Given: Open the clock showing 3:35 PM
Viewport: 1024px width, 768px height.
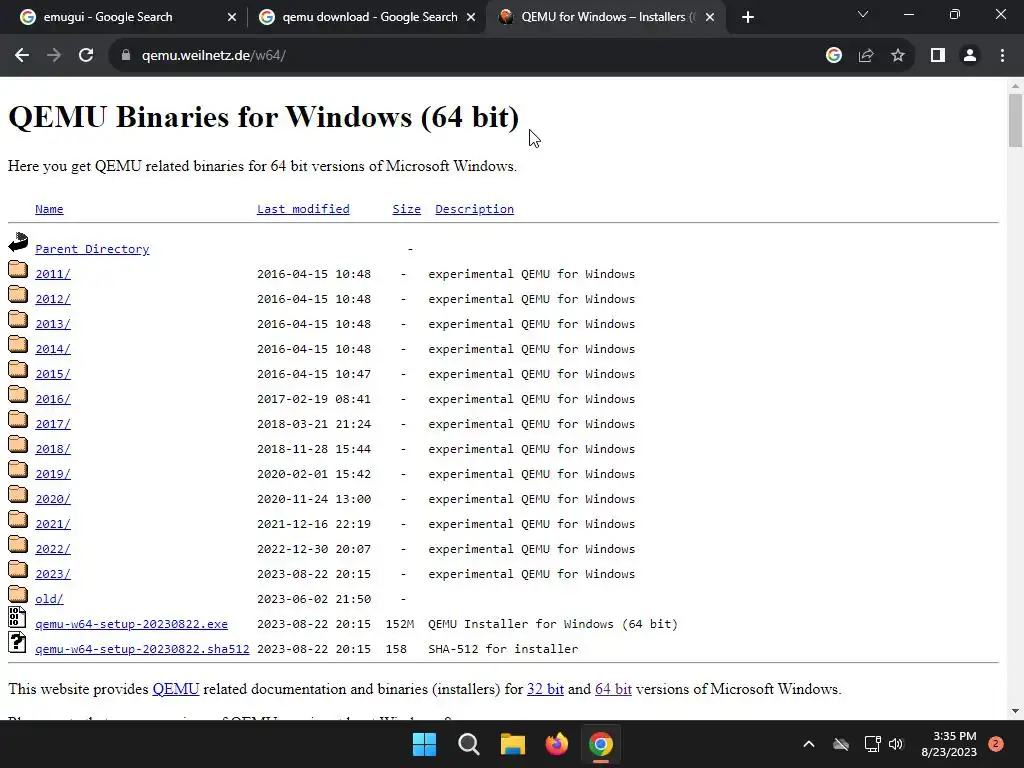Looking at the screenshot, I should pyautogui.click(x=949, y=744).
